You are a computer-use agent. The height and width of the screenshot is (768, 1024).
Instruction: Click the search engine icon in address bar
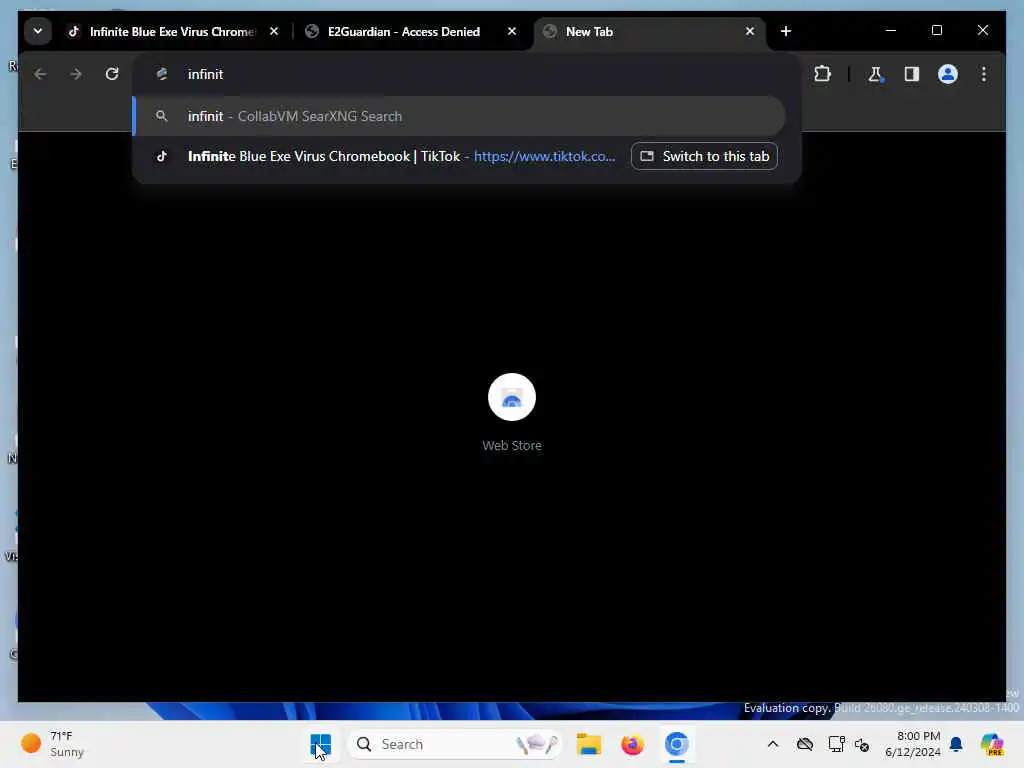tap(162, 74)
